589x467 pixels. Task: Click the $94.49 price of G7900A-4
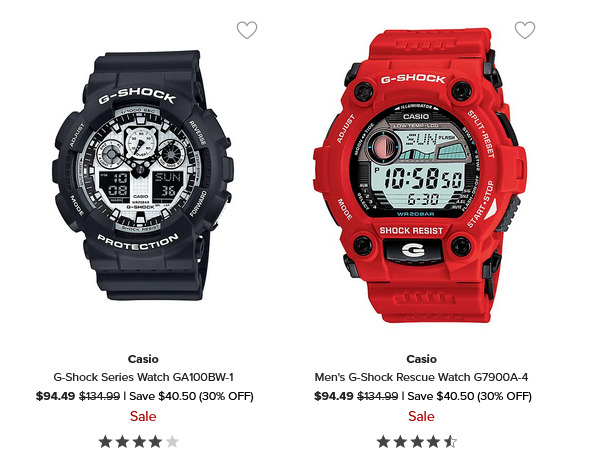pyautogui.click(x=334, y=396)
